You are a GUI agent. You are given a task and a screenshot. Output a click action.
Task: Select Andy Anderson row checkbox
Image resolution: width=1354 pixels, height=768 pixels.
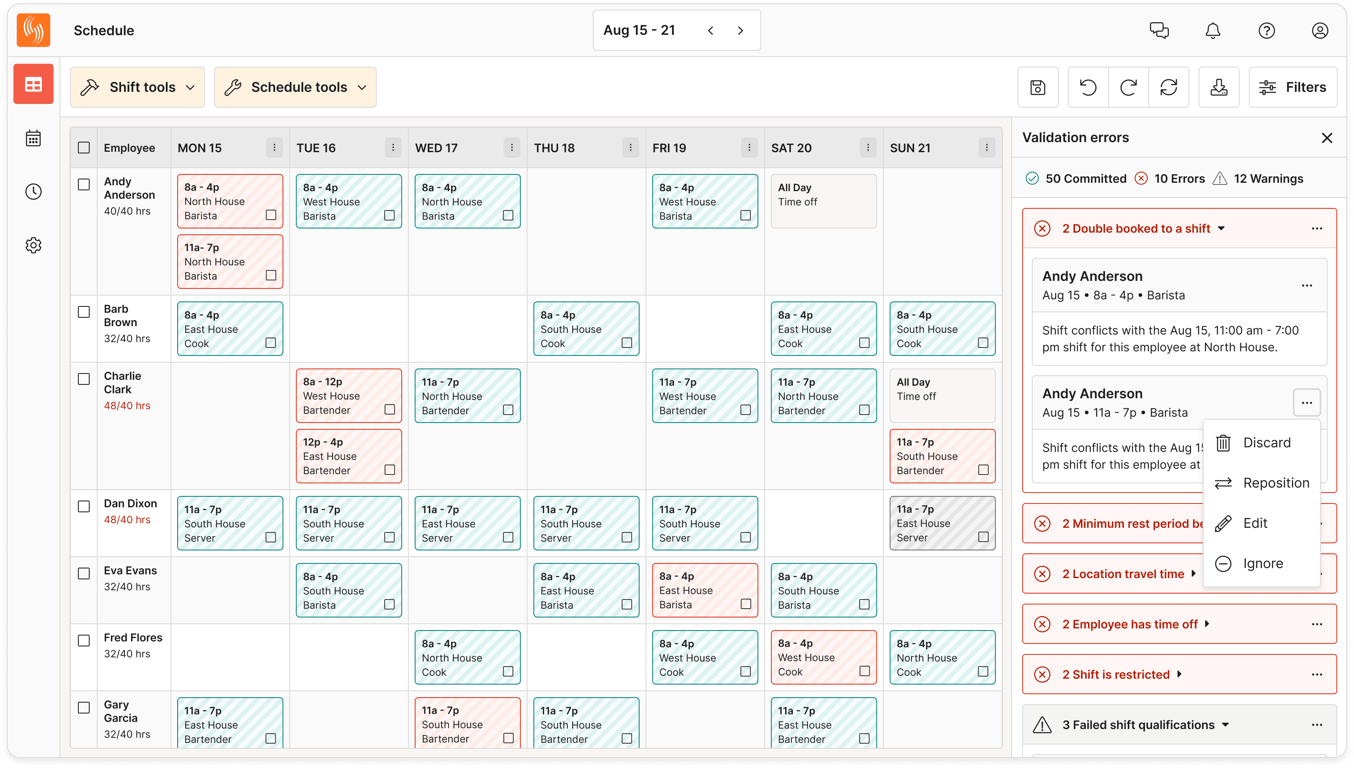(x=84, y=185)
